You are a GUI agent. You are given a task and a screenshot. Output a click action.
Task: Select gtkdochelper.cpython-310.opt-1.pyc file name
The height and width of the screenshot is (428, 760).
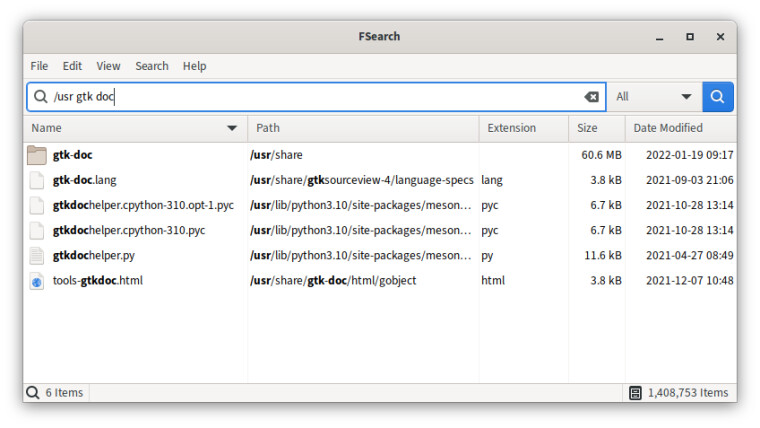[x=143, y=206]
